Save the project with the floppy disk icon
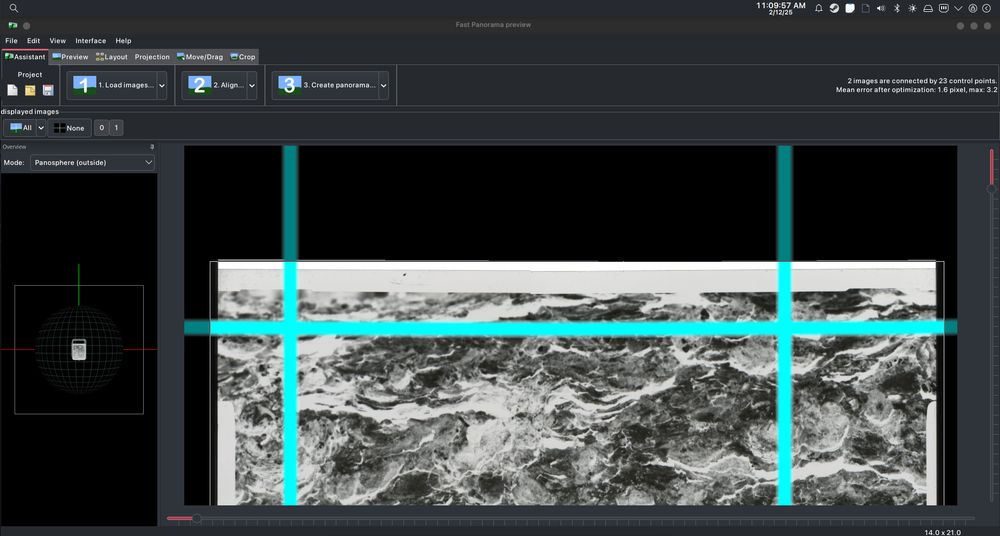 48,91
